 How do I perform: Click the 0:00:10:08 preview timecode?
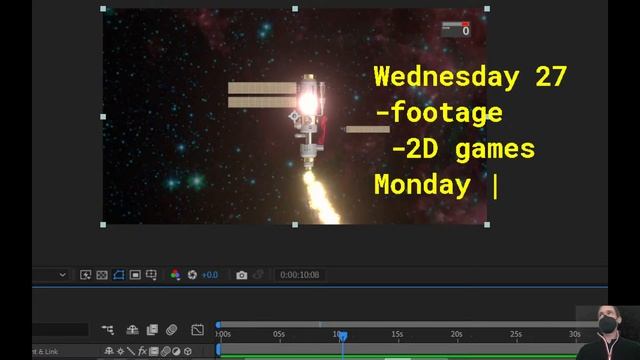coord(300,275)
